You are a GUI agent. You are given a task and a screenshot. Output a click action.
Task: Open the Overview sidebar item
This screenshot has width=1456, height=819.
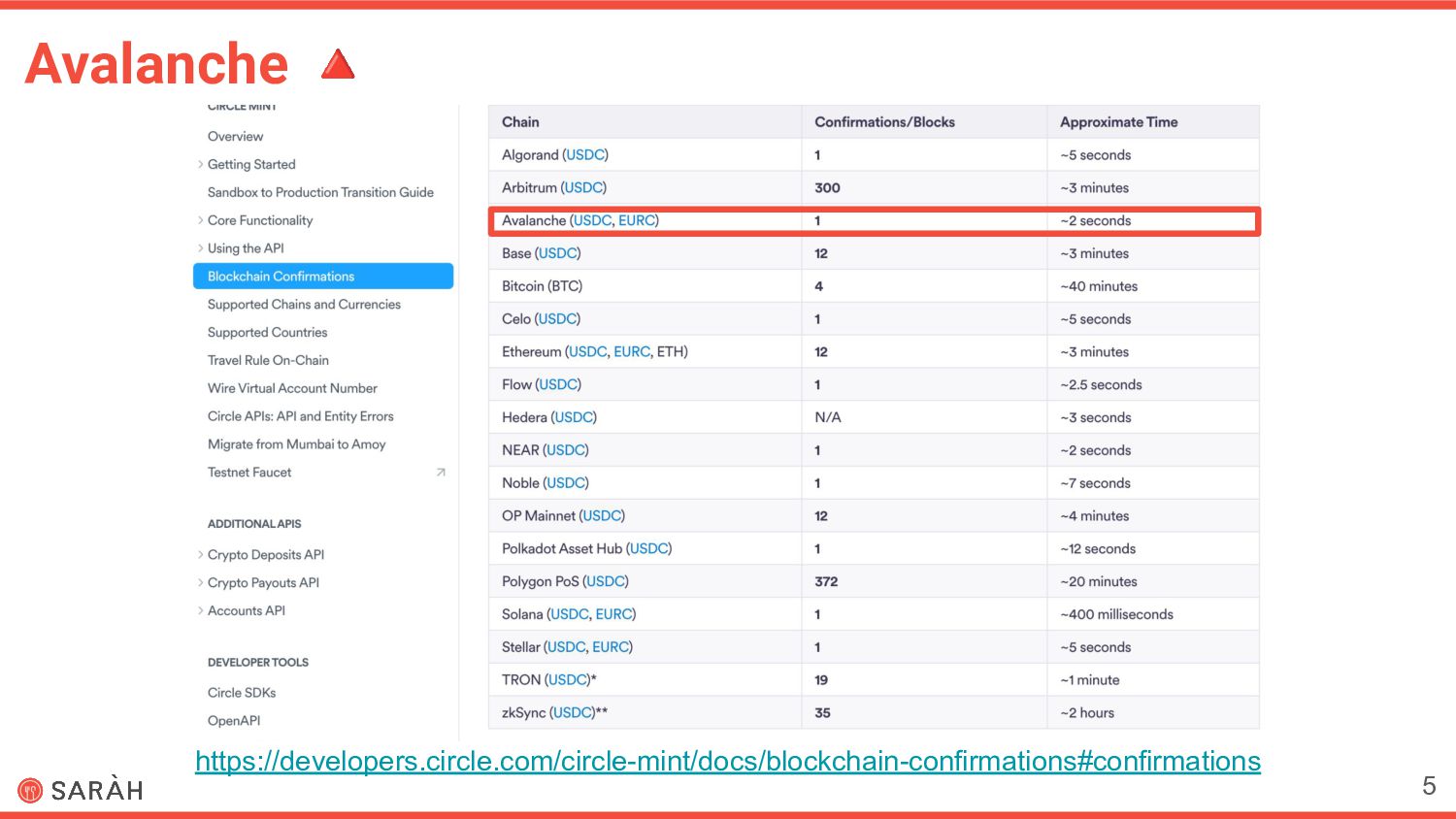(235, 137)
